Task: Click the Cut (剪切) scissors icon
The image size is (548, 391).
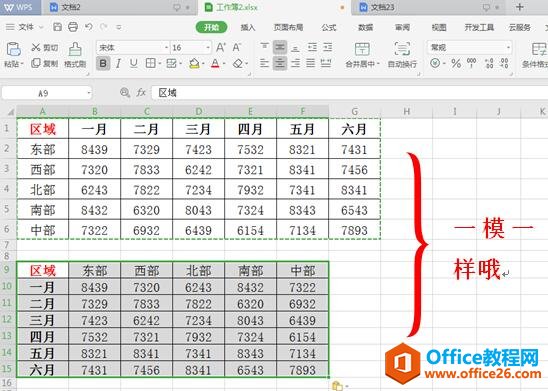Action: [36, 47]
